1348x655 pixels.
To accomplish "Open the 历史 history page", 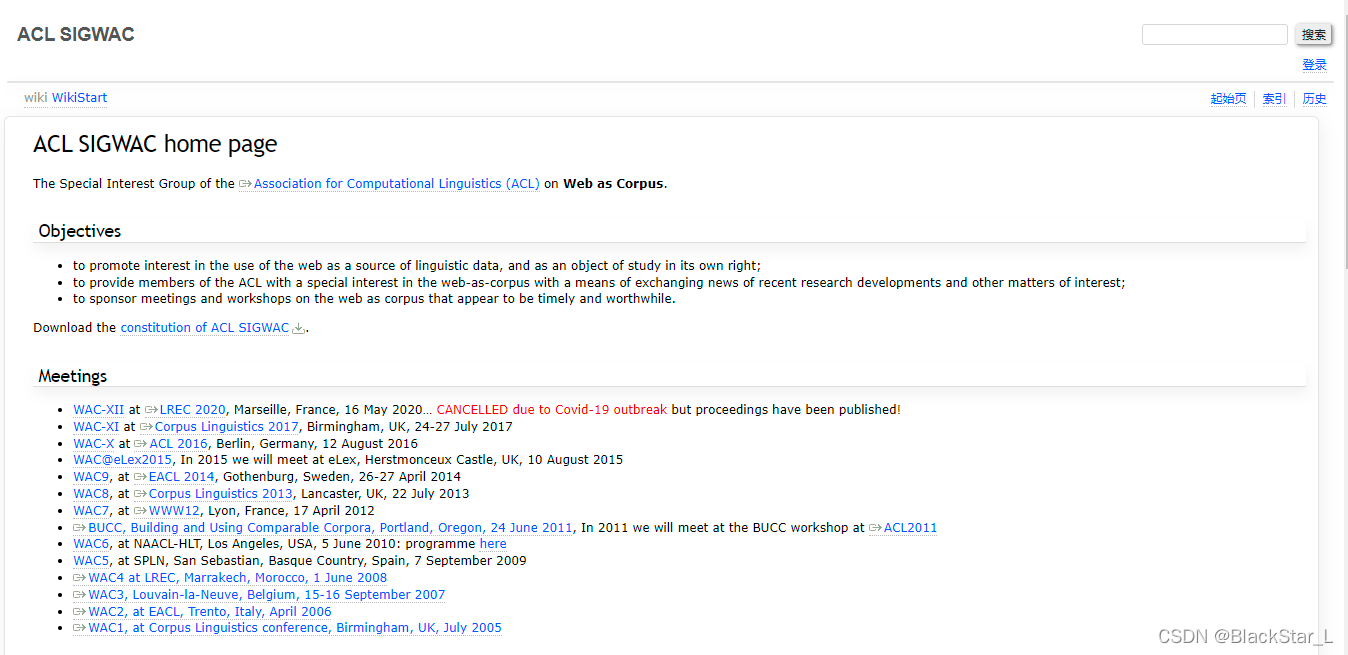I will [1314, 99].
